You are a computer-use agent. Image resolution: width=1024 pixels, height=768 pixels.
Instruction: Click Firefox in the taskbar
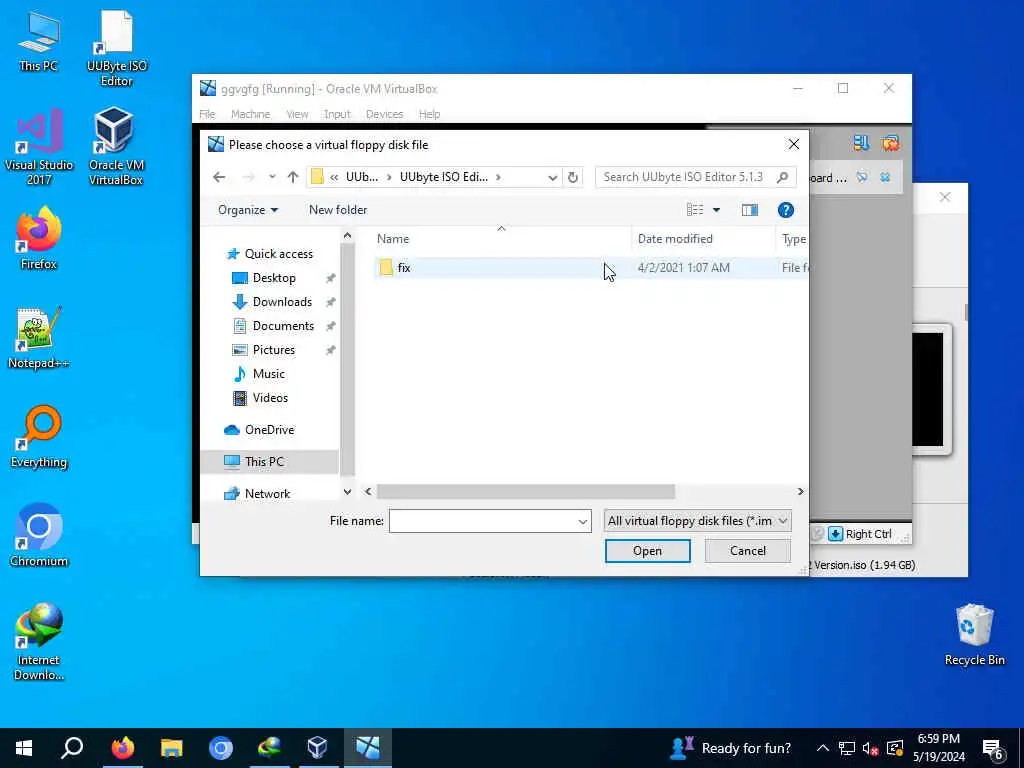tap(122, 747)
